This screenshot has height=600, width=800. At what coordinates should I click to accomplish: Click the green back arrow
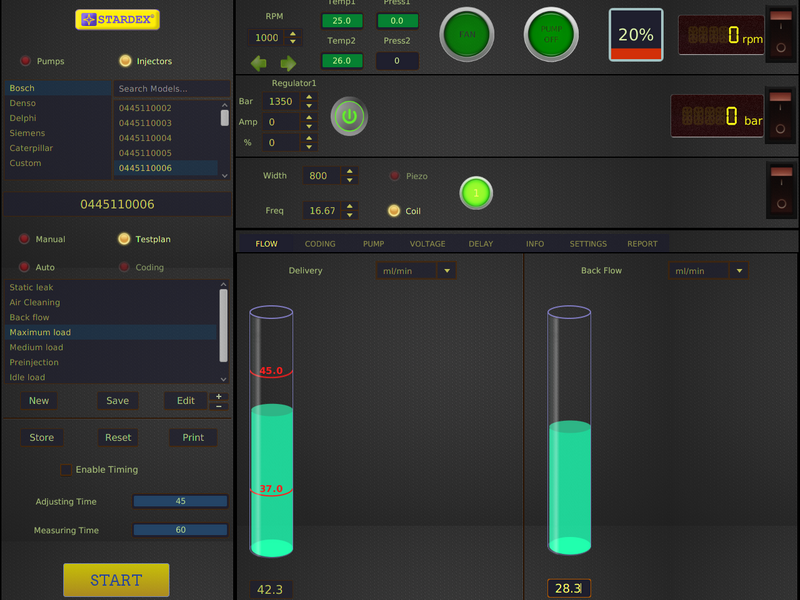(259, 61)
